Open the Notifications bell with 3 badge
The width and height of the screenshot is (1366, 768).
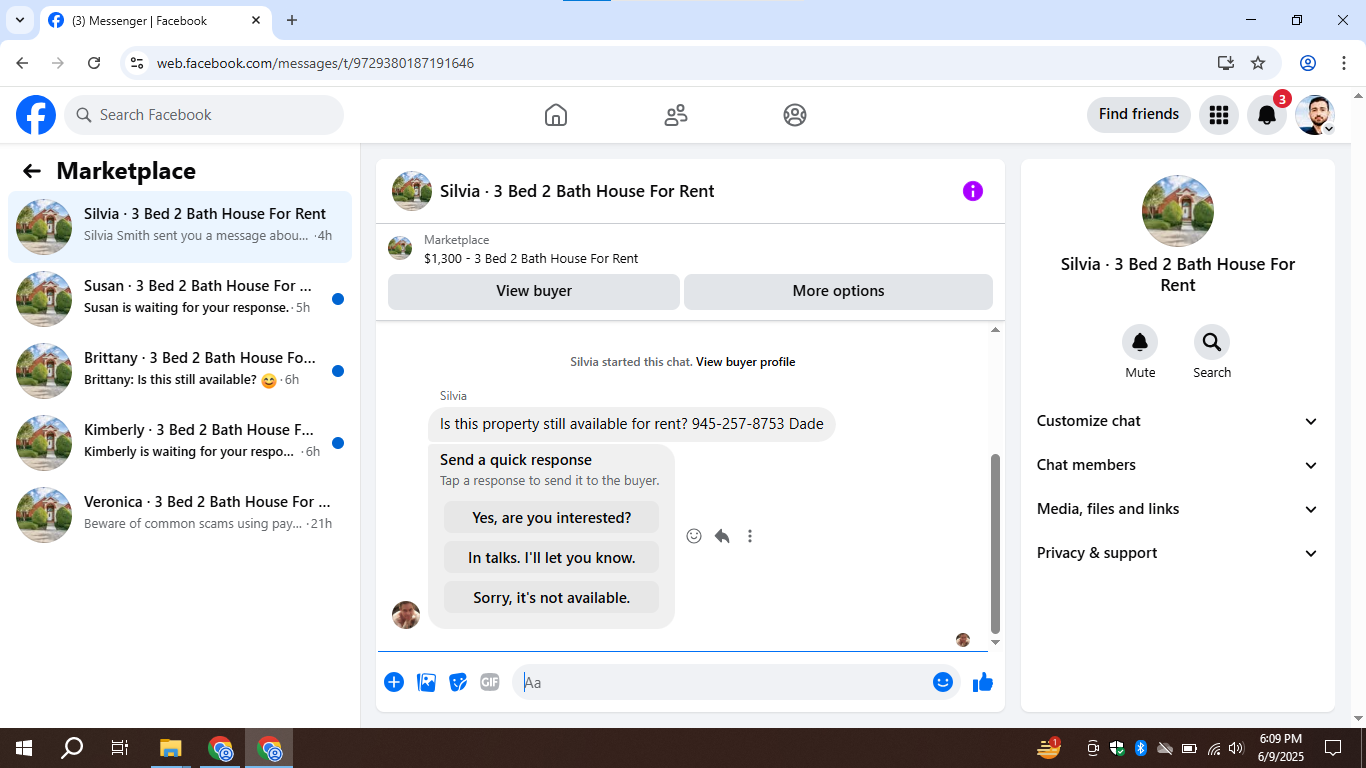click(x=1267, y=115)
